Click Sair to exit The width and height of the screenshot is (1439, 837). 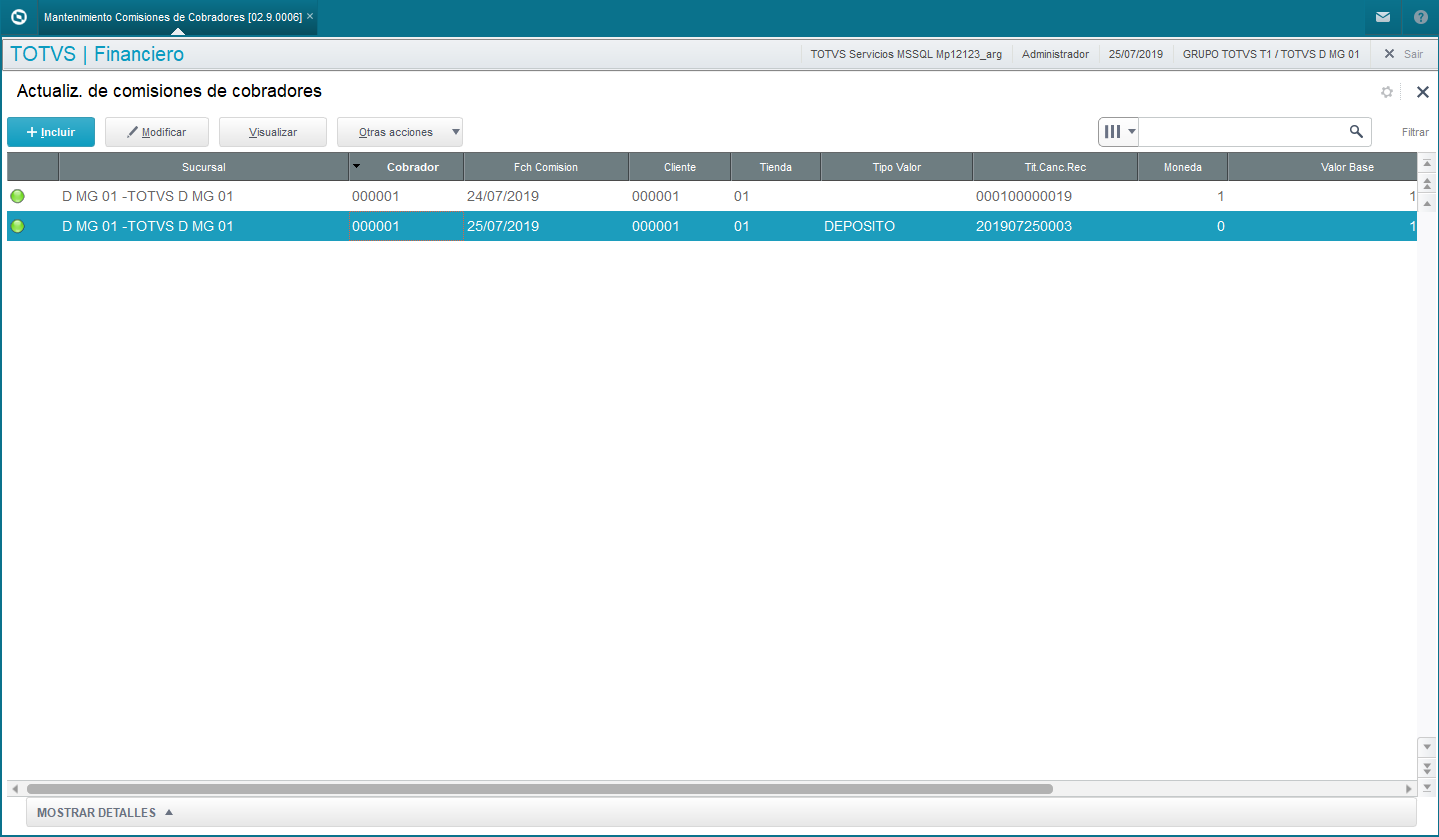[x=1404, y=54]
